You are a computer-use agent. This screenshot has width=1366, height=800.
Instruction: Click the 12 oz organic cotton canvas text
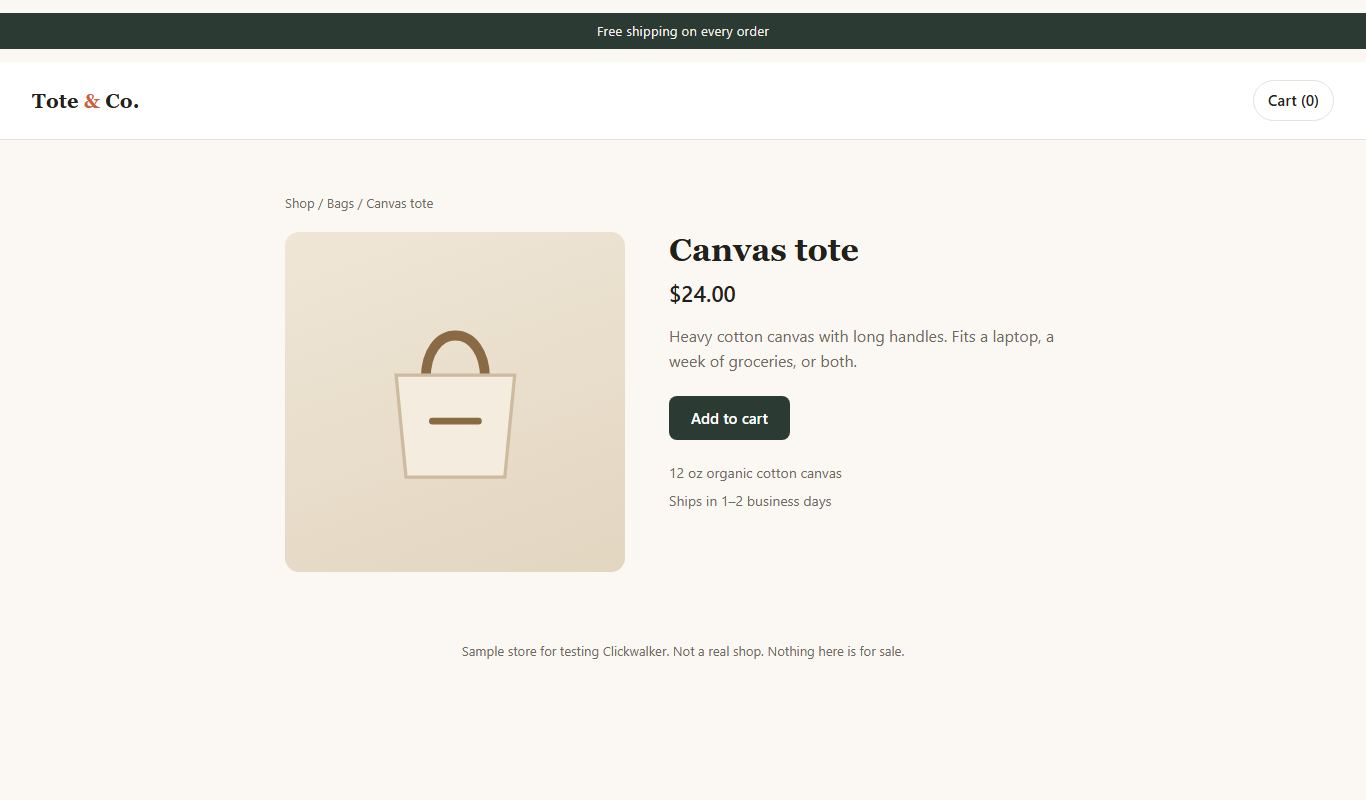pos(755,474)
